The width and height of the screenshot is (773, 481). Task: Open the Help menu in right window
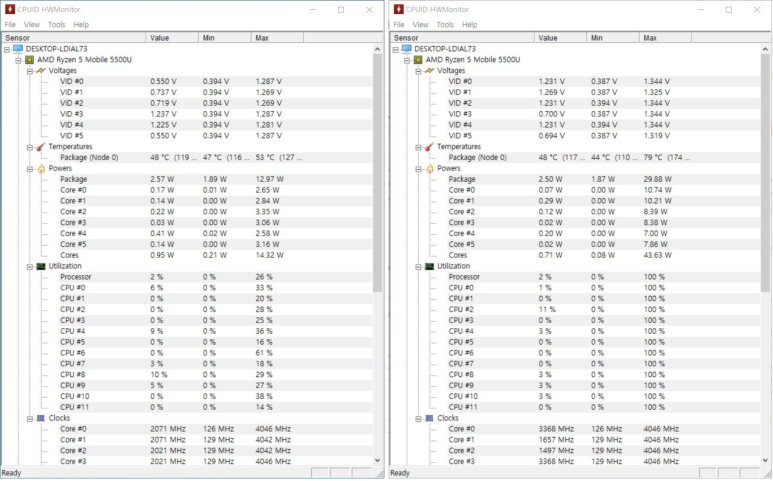coord(469,25)
